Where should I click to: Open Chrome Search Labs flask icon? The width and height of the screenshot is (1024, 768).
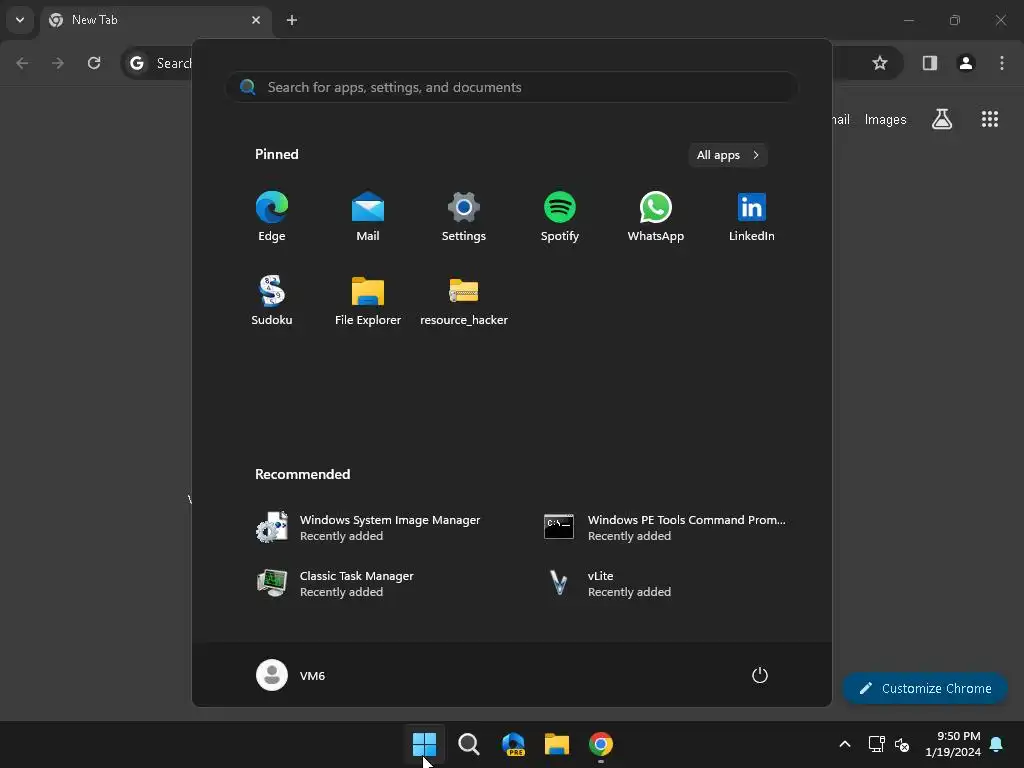click(942, 119)
